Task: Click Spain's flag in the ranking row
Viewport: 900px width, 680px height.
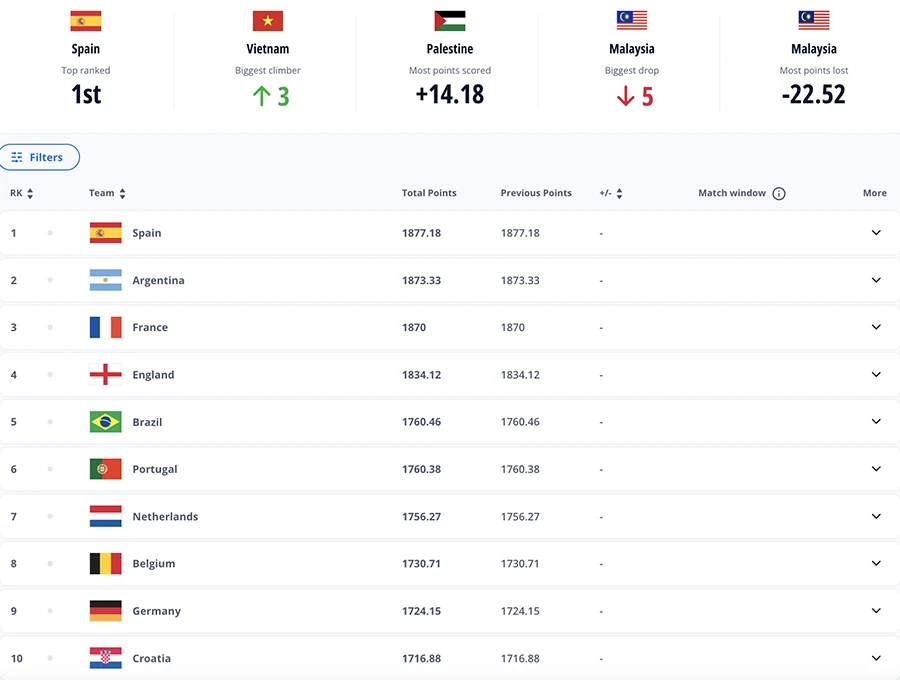Action: click(105, 233)
